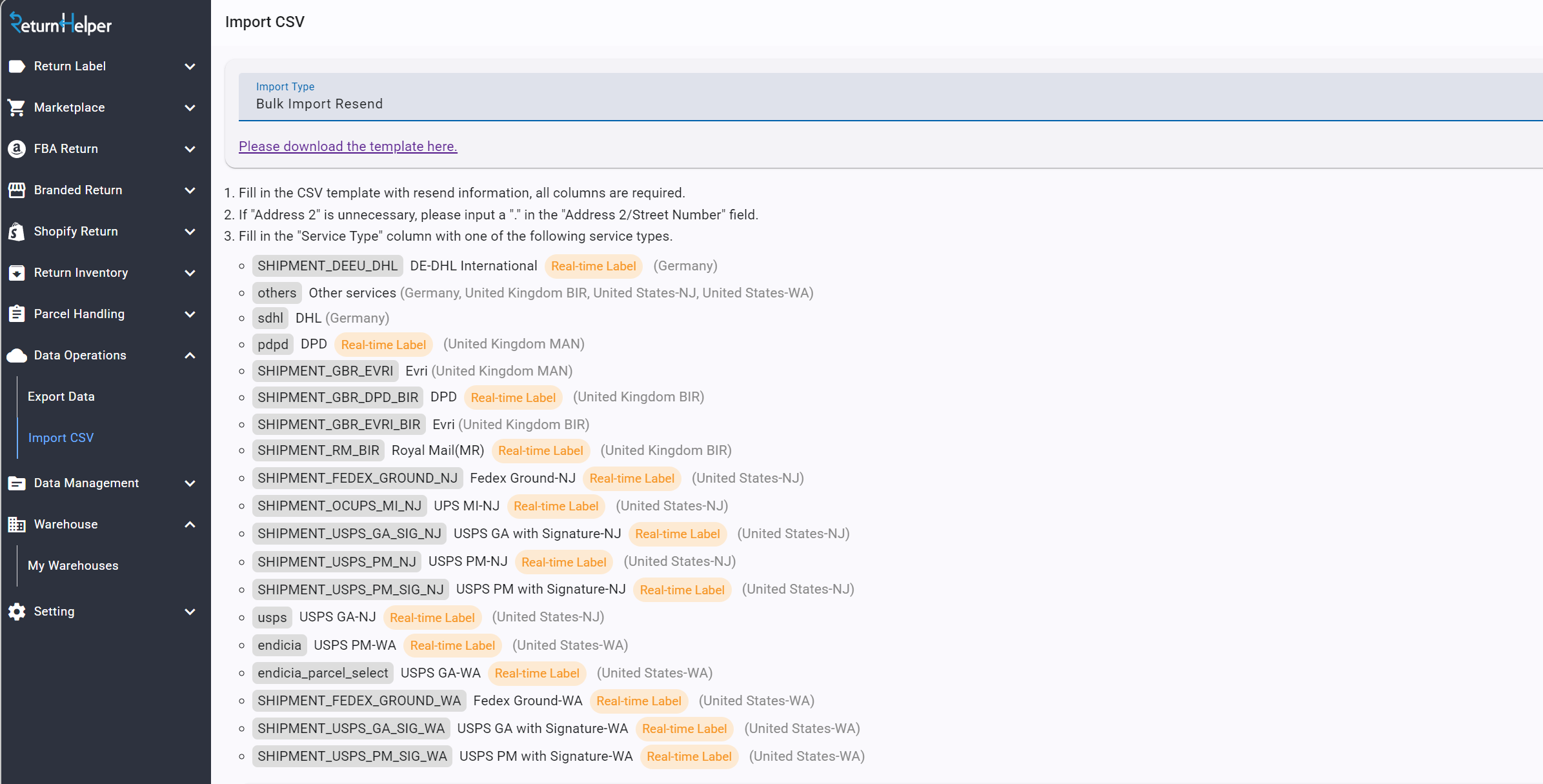Click the Branded Return storefront icon
This screenshot has width=1543, height=784.
pos(17,190)
